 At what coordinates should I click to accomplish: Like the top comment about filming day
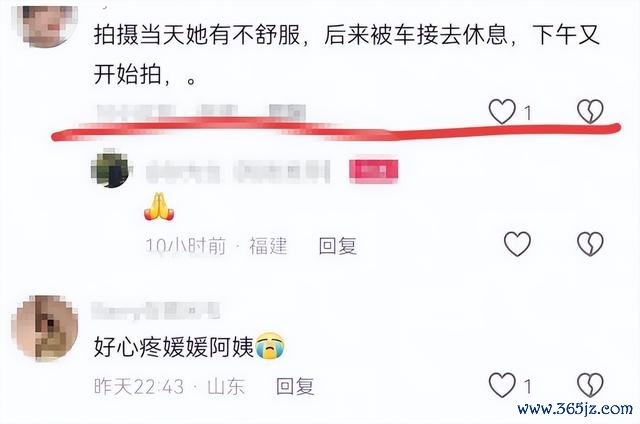coord(502,111)
